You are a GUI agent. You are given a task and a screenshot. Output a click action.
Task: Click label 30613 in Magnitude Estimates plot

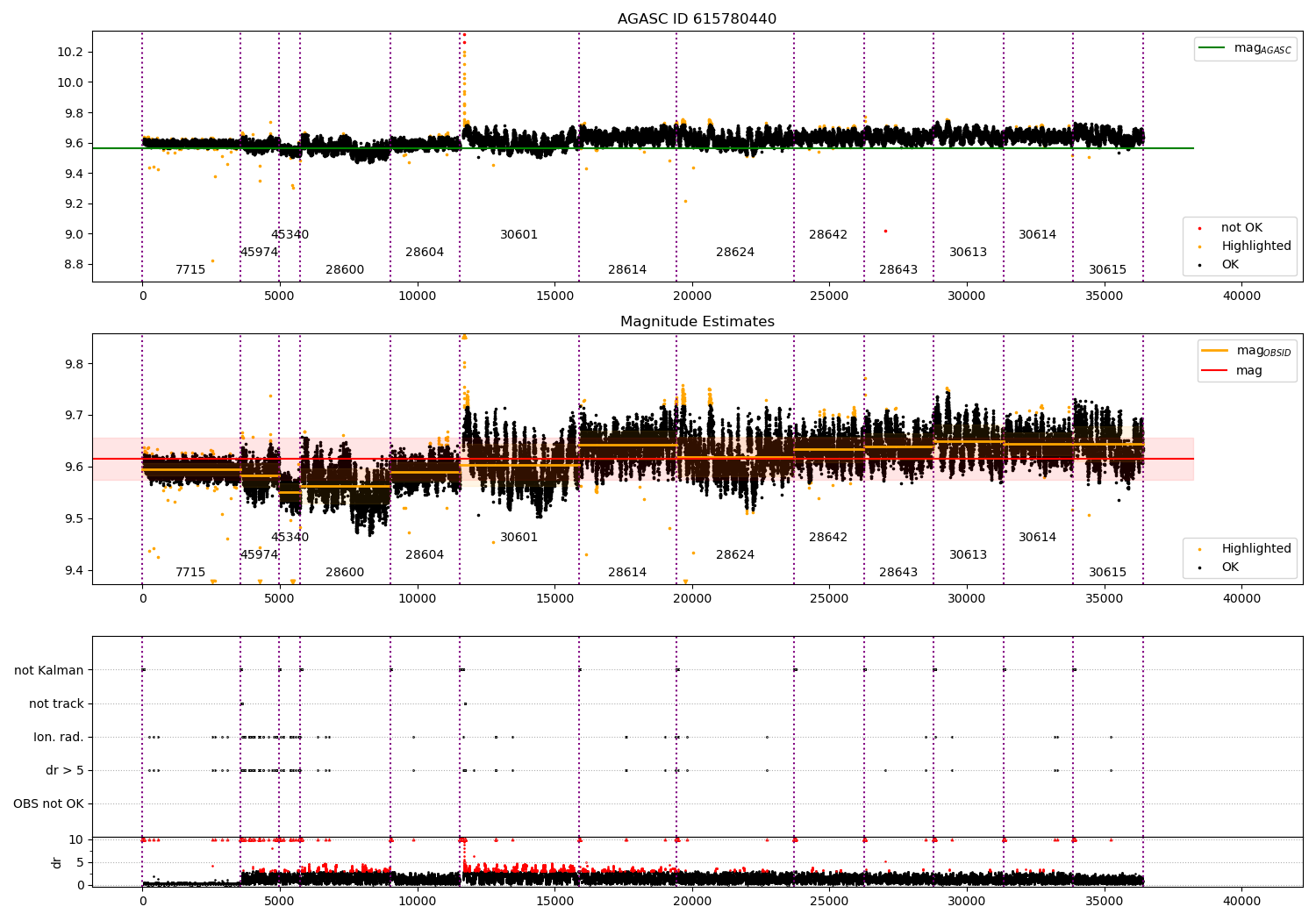pyautogui.click(x=968, y=555)
